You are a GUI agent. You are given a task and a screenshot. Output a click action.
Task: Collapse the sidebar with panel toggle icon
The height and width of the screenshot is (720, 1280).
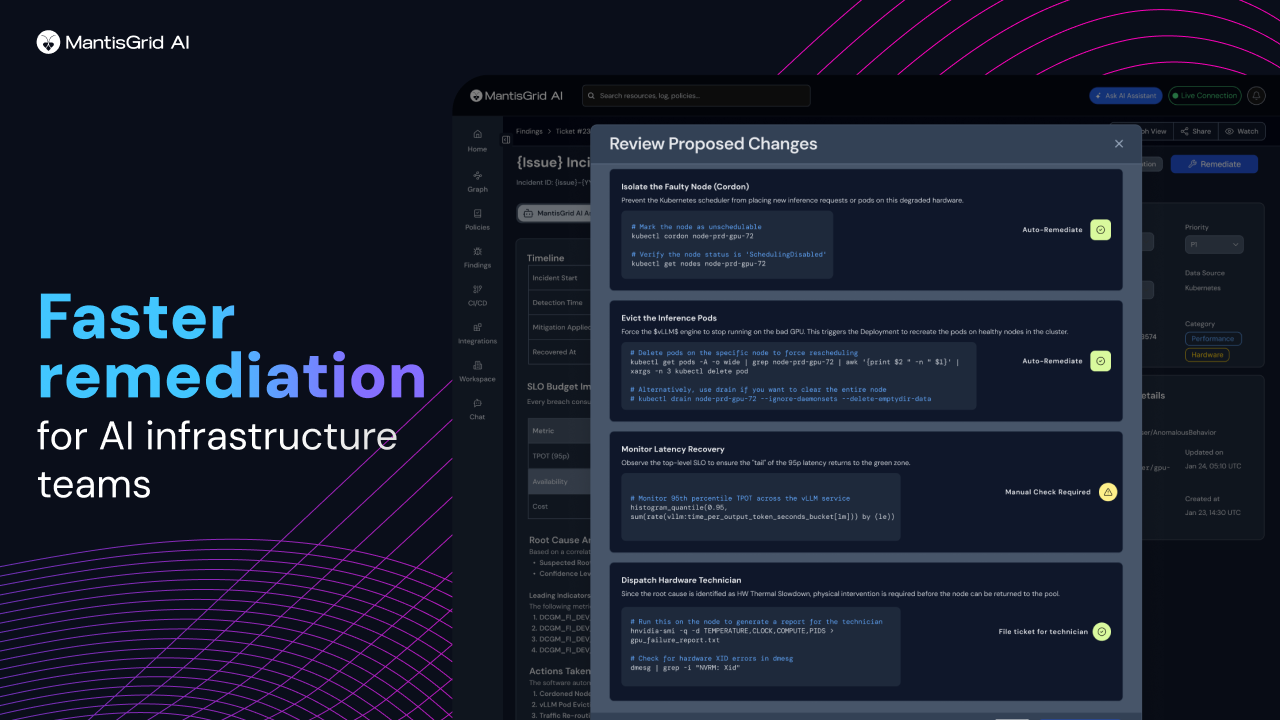(x=506, y=140)
